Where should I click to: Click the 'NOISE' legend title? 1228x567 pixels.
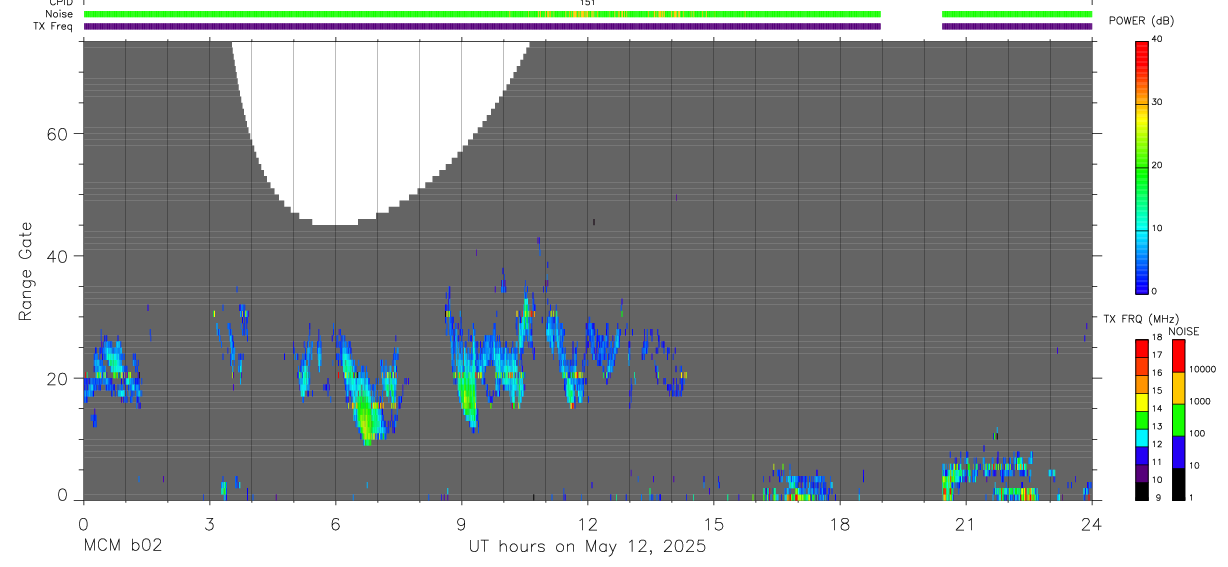click(x=1183, y=331)
